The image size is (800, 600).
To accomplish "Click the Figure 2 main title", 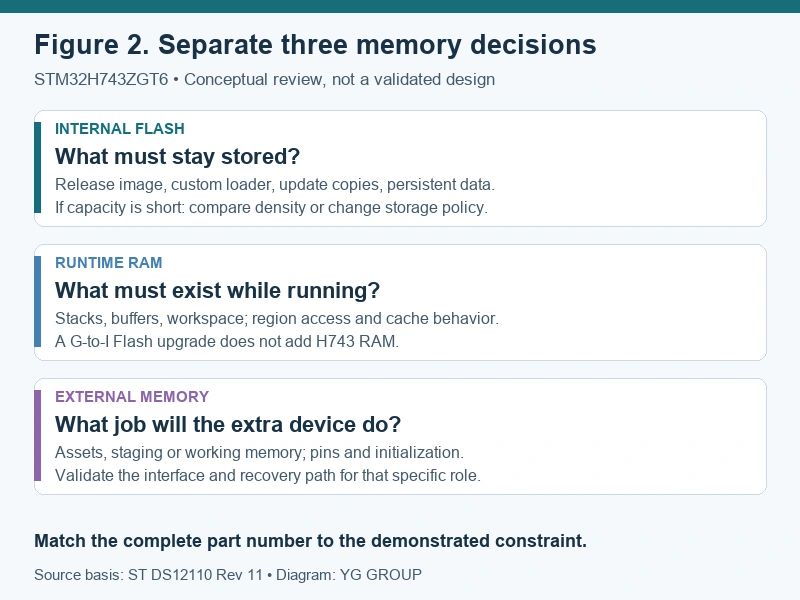I will 315,45.
